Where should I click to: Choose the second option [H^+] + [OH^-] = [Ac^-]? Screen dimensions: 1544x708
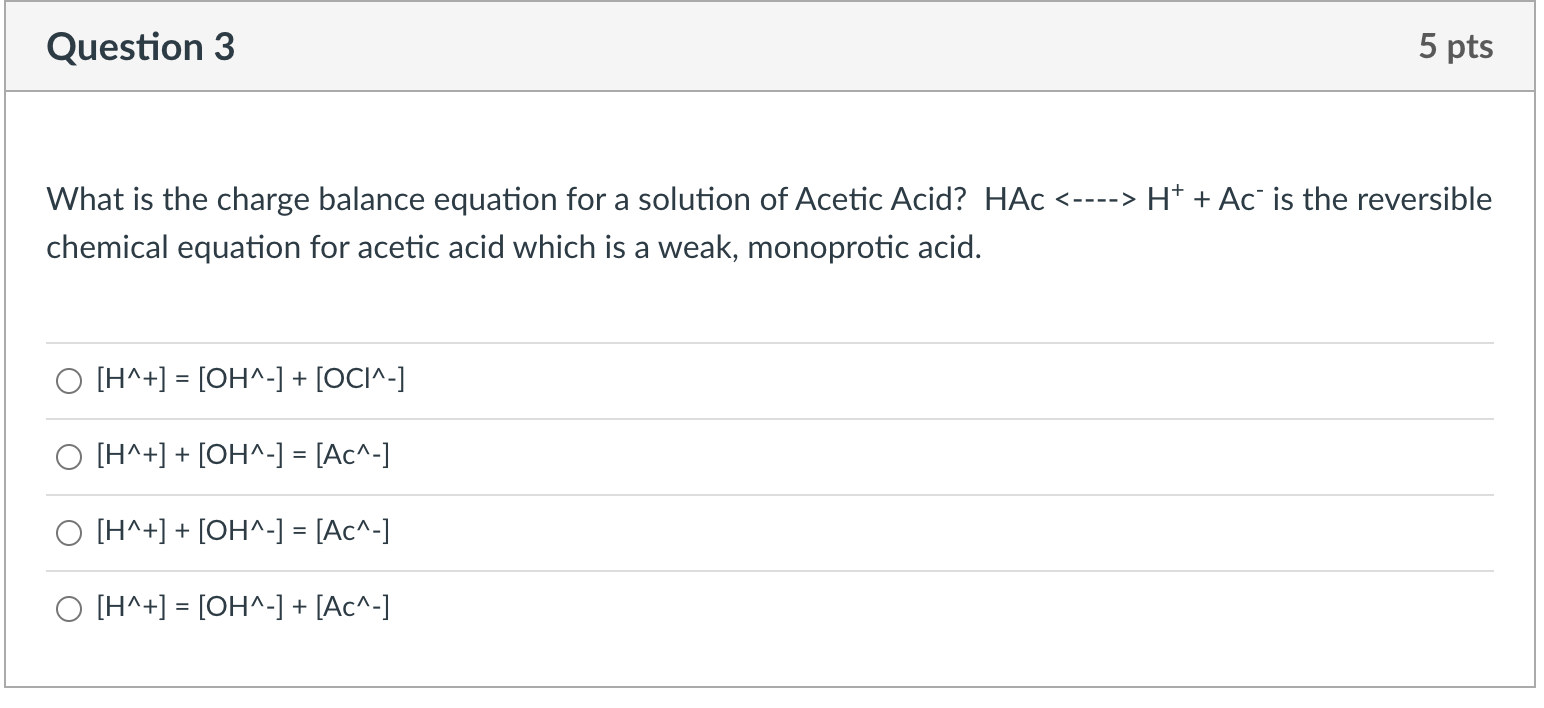coord(68,456)
